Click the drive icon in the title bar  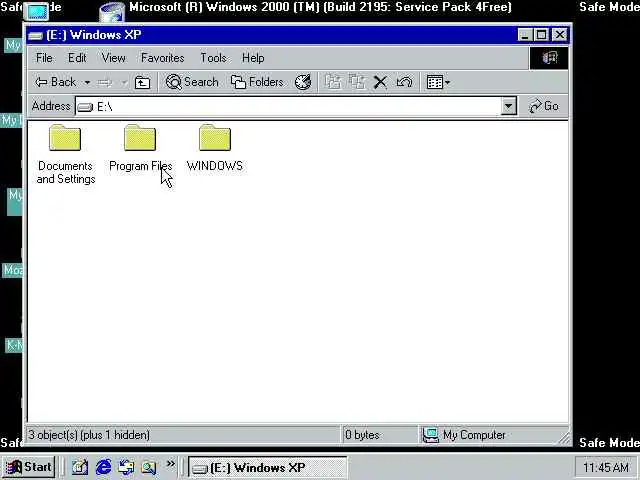(x=36, y=36)
